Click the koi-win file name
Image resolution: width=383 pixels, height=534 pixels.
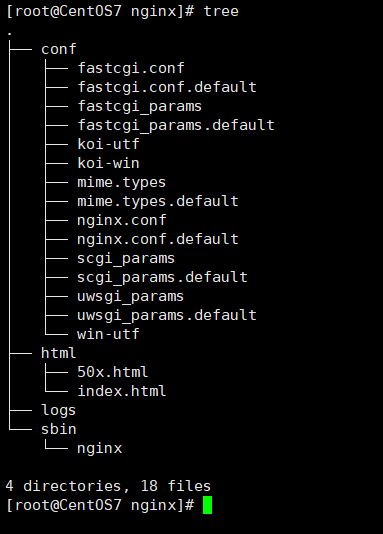[108, 163]
